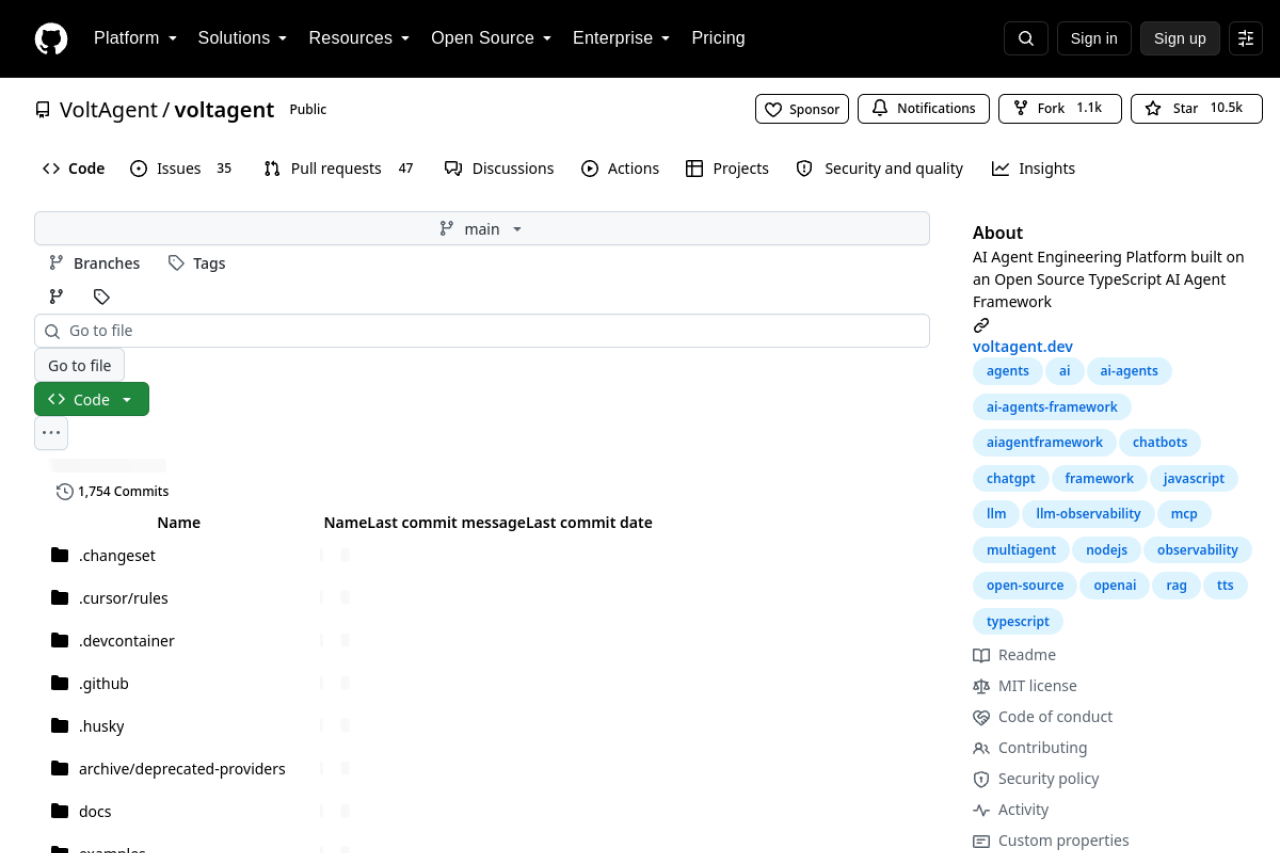This screenshot has width=1280, height=853.
Task: Click the Sign in button
Action: point(1094,38)
